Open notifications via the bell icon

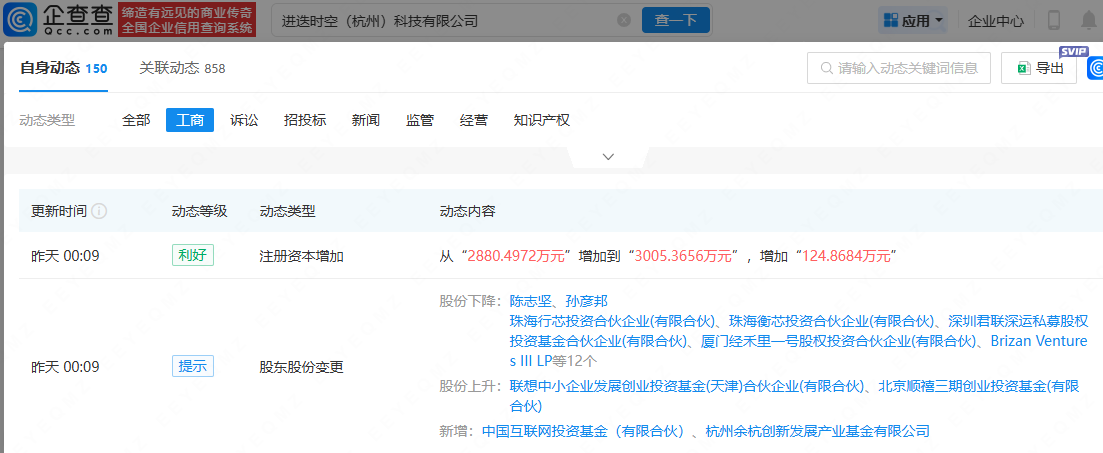1088,20
